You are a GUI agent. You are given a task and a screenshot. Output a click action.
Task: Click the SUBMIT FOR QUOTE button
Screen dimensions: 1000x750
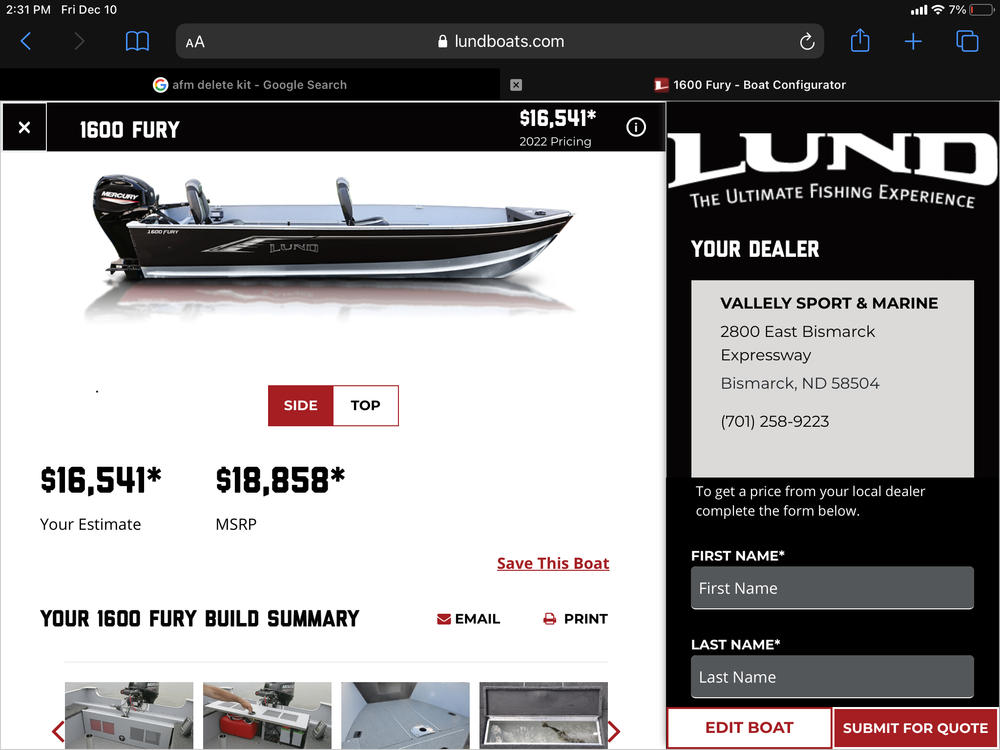coord(915,728)
